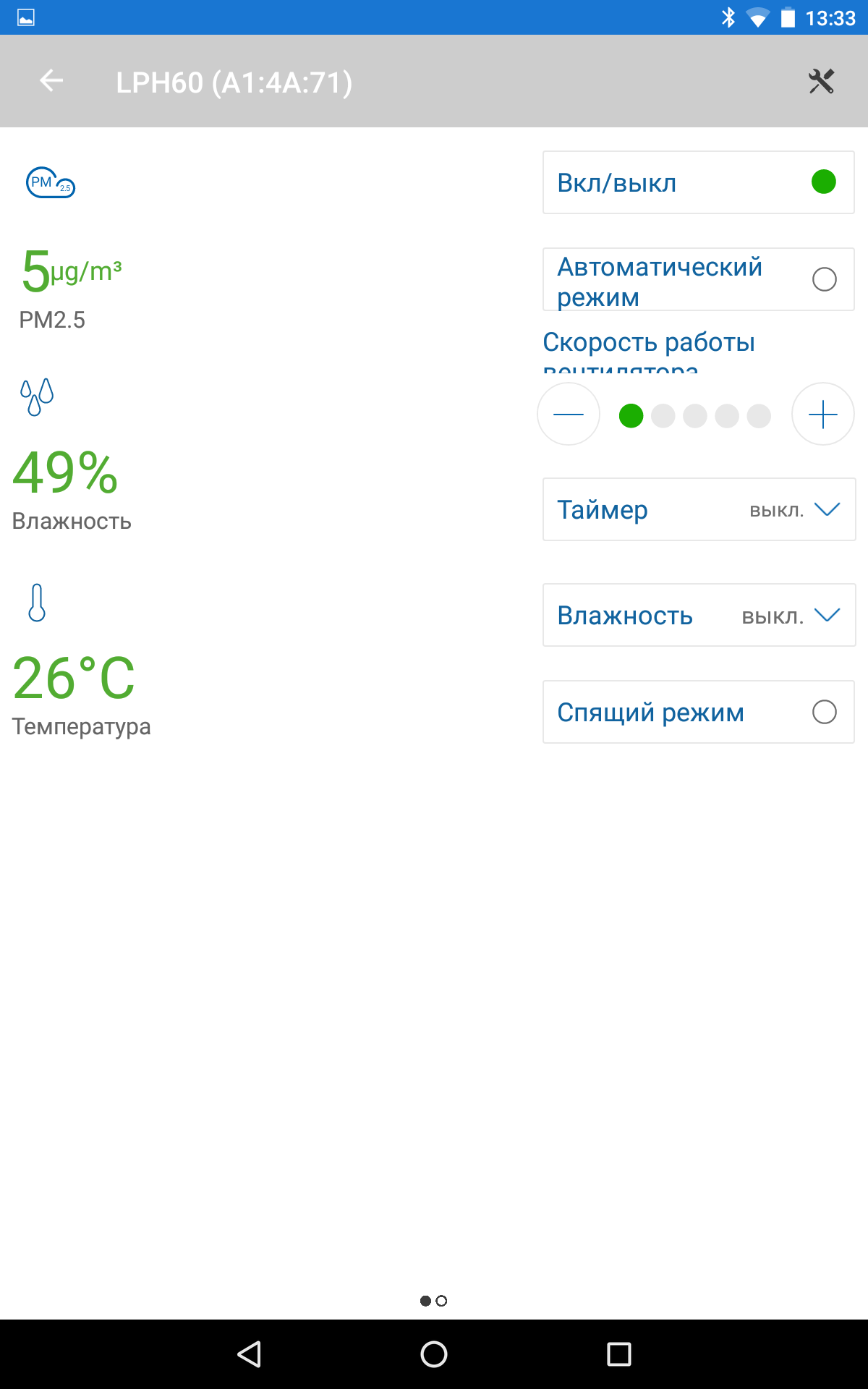Decrease fan speed with minus button
Viewport: 868px width, 1389px height.
click(x=569, y=415)
